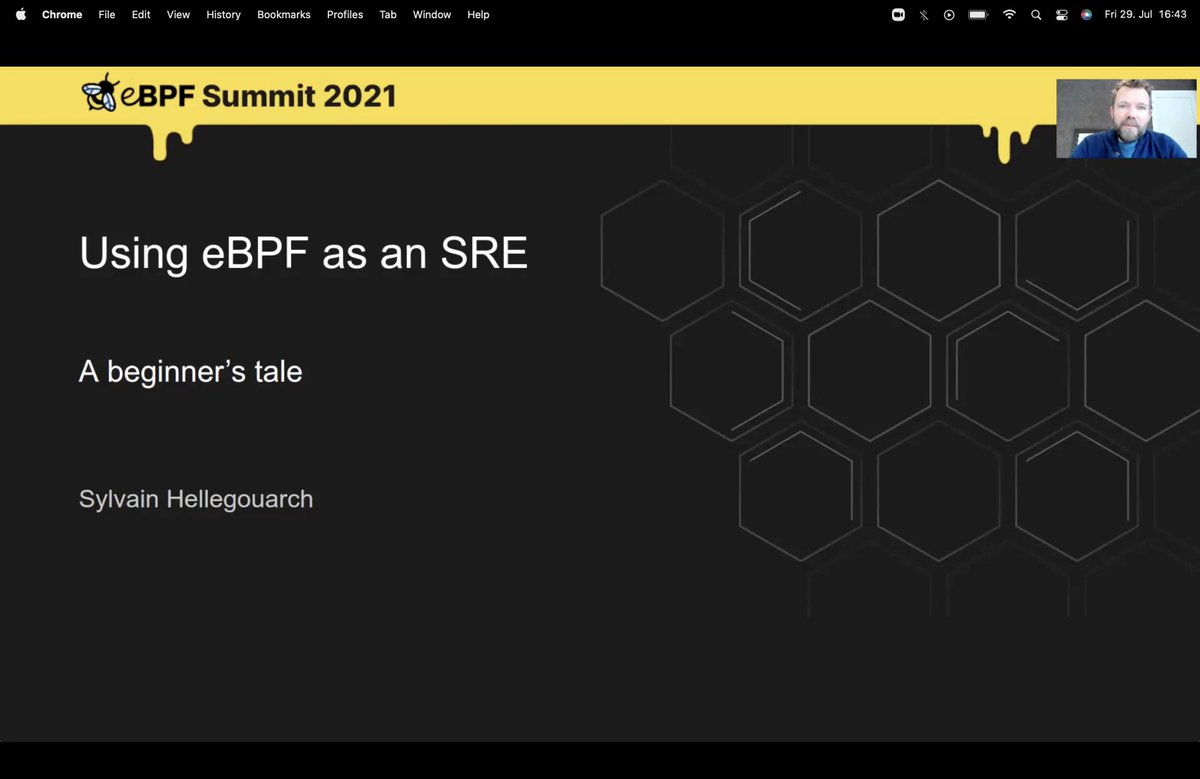
Task: Click the date and time display
Action: 1146,15
